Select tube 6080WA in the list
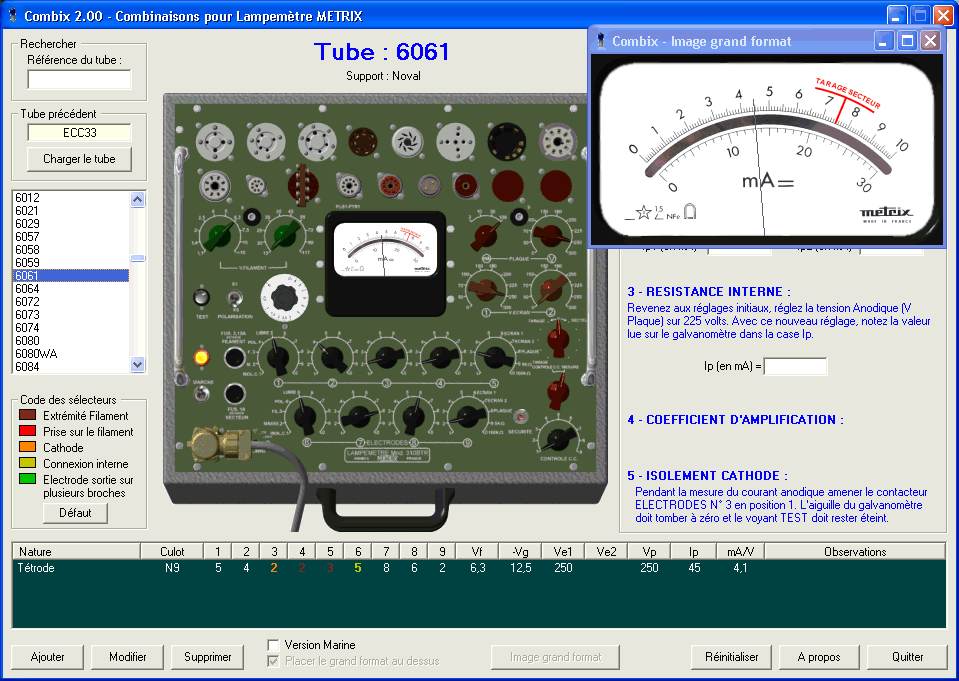The image size is (959, 681). pyautogui.click(x=71, y=354)
